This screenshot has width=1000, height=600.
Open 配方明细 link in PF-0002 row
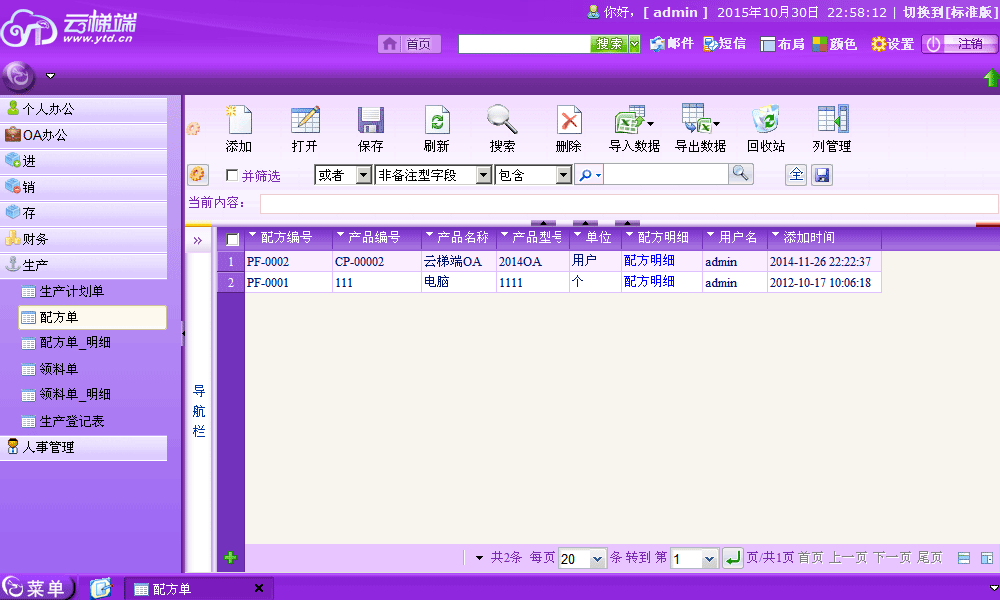649,260
